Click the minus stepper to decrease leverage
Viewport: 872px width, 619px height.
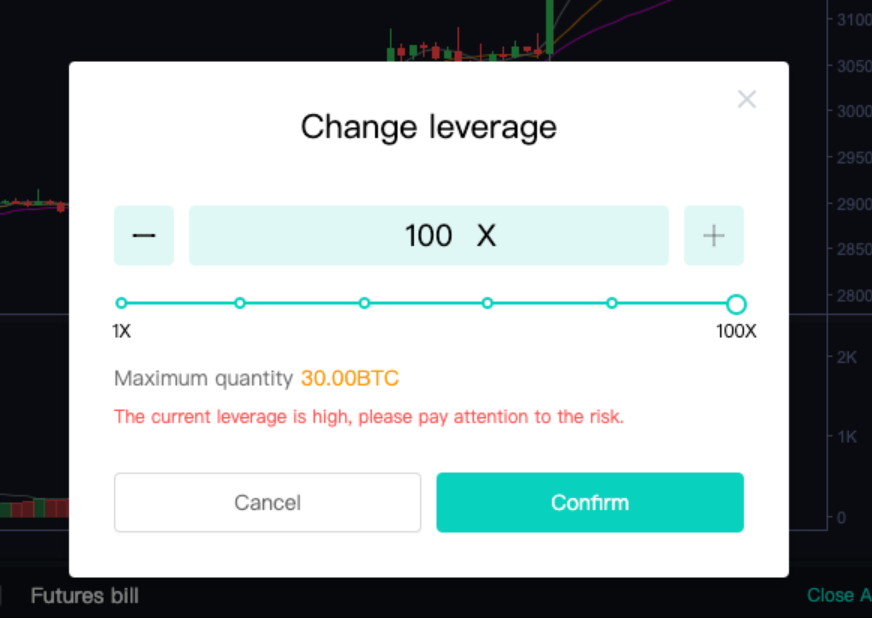pyautogui.click(x=143, y=235)
